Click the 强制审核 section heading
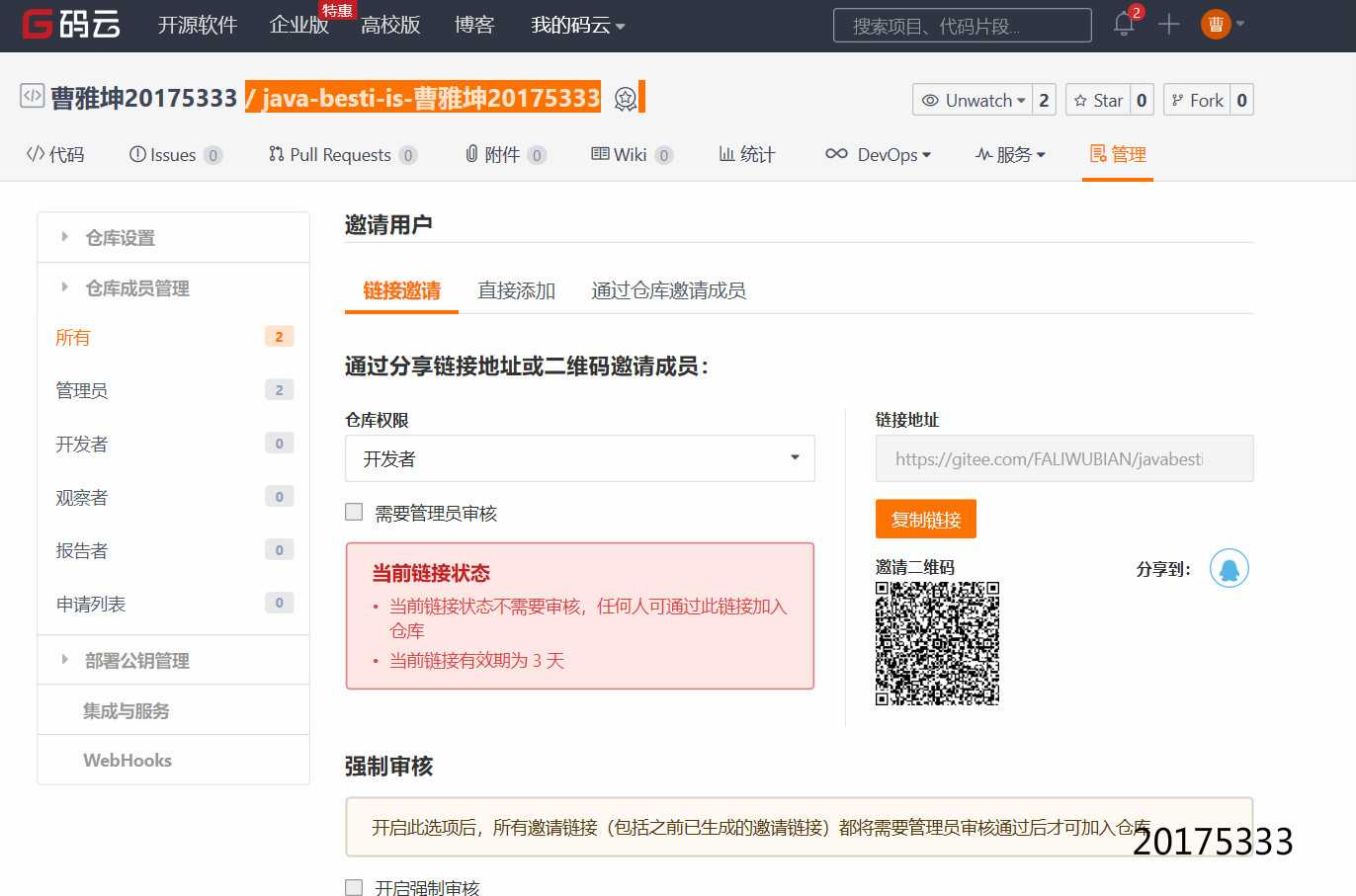 coord(388,766)
